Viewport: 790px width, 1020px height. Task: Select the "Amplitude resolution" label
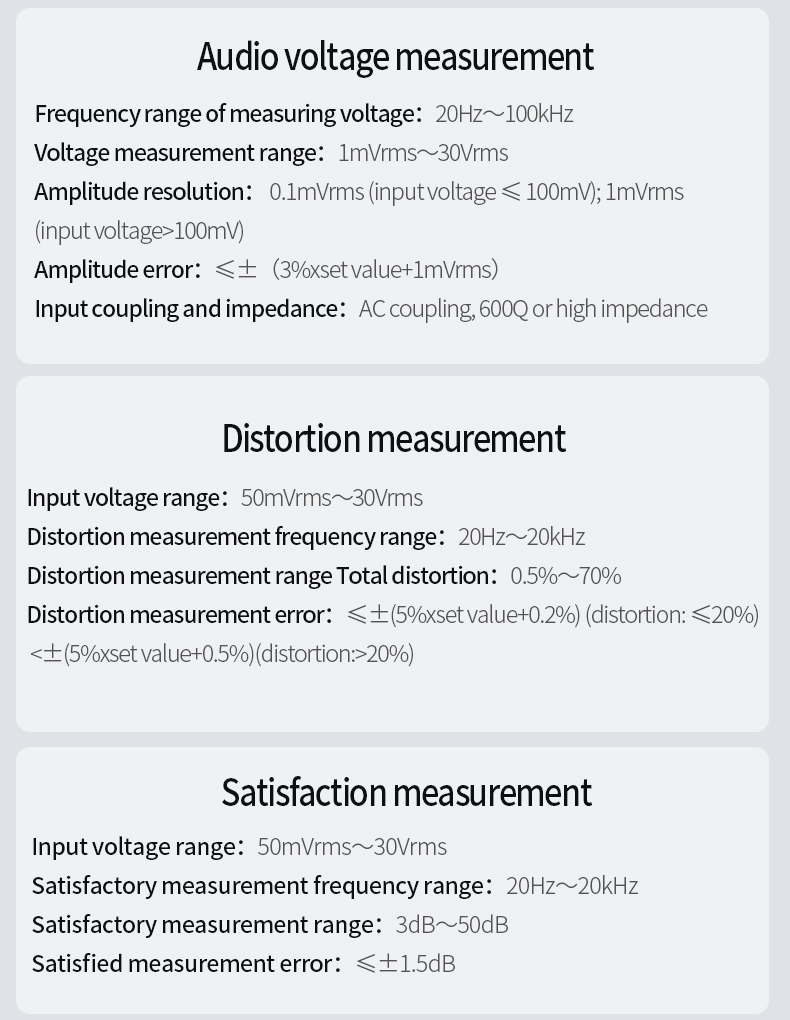[x=141, y=192]
